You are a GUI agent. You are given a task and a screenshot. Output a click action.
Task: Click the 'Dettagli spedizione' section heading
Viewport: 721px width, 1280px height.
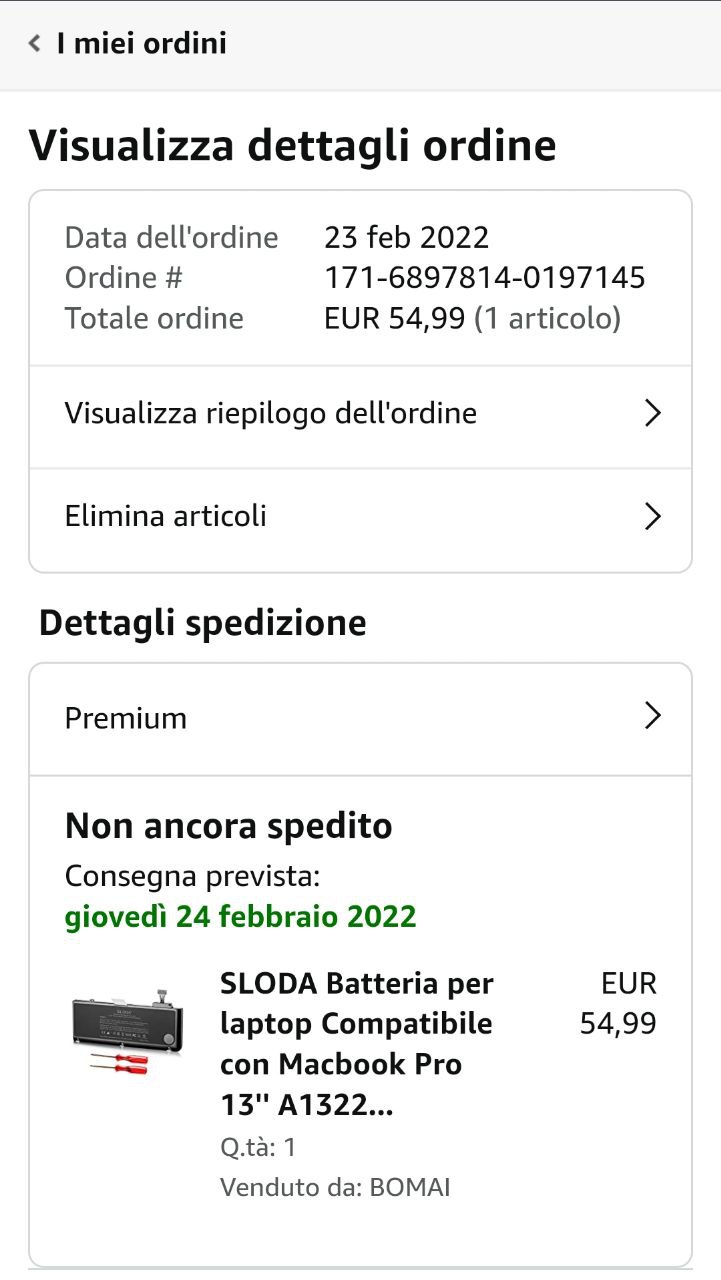pyautogui.click(x=202, y=623)
